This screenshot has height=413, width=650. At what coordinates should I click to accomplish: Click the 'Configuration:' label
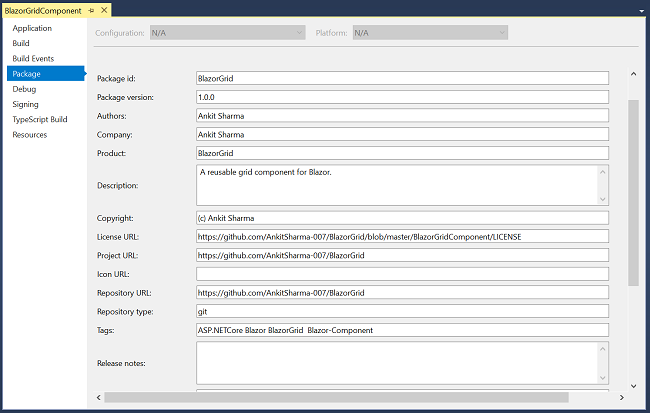[119, 33]
